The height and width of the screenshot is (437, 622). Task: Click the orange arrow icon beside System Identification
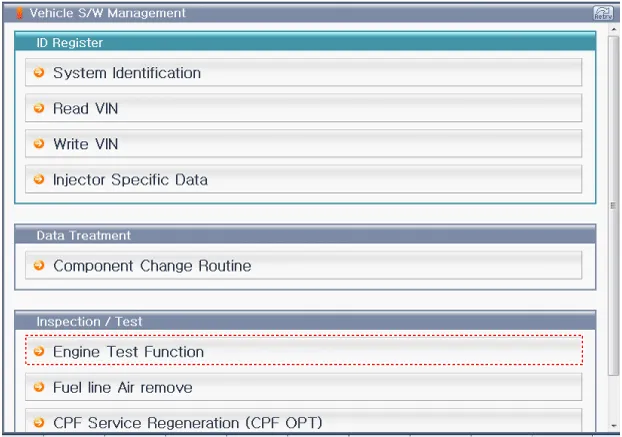pyautogui.click(x=39, y=73)
